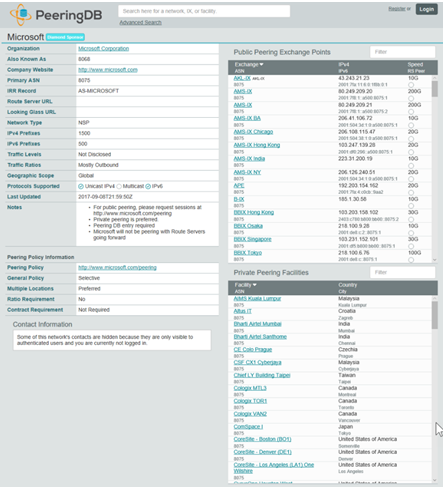
Task: Click the Country column header
Action: pyautogui.click(x=348, y=285)
